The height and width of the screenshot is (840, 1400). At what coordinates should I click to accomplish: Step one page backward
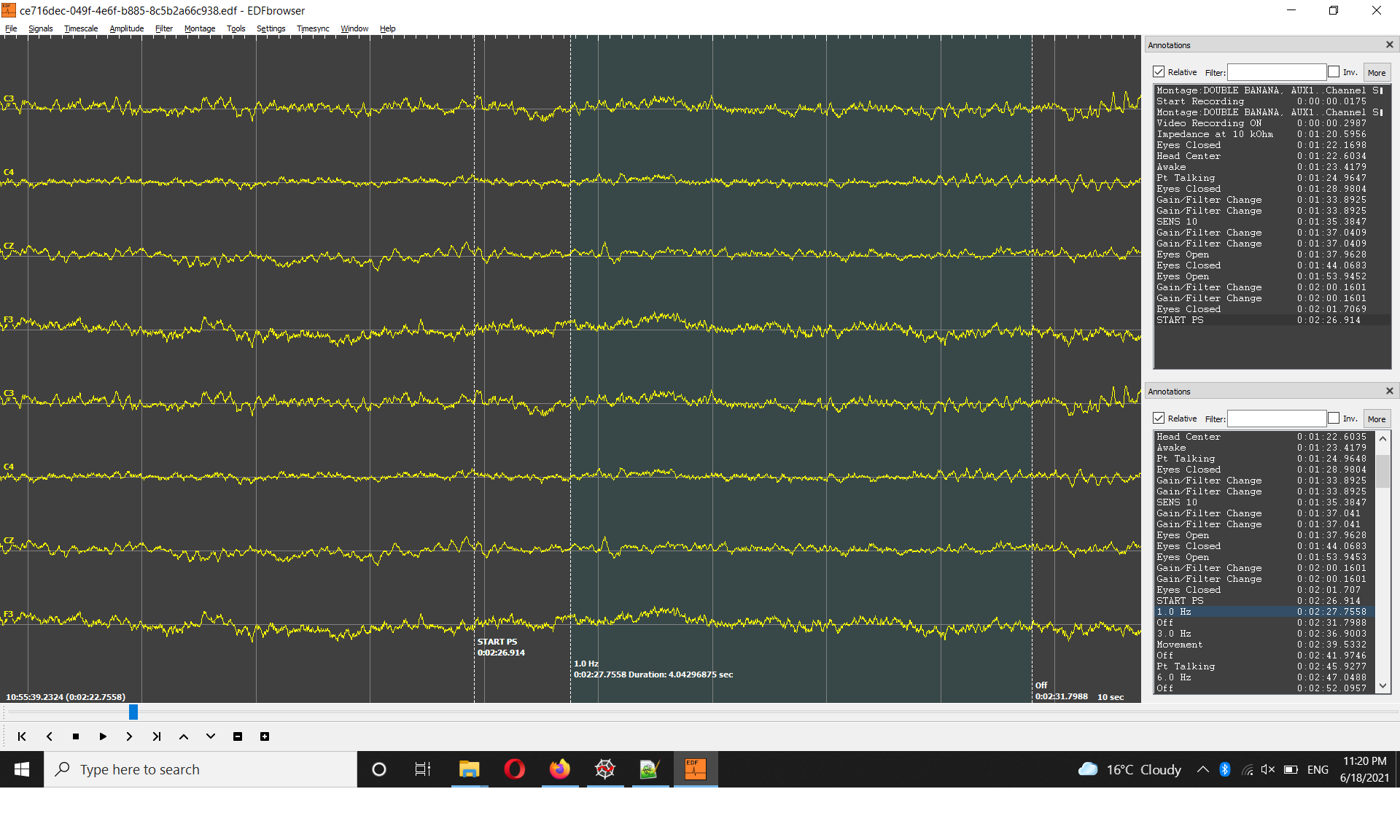click(x=49, y=736)
